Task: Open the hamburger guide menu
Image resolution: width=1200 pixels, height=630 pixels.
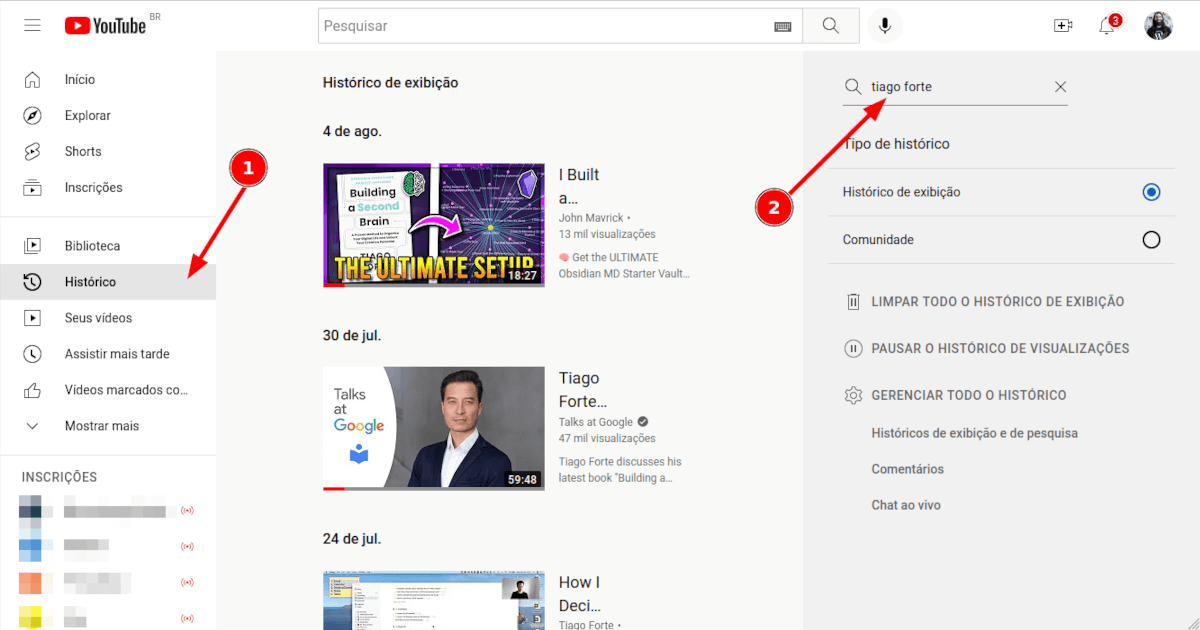Action: coord(32,25)
